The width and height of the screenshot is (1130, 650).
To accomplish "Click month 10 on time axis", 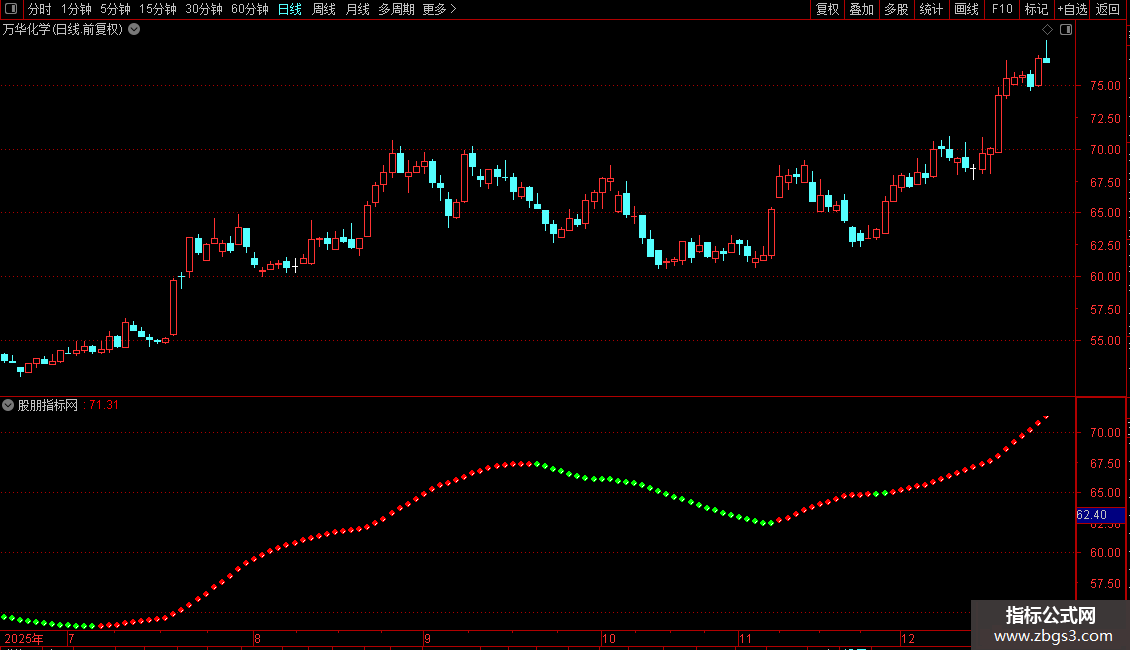I will click(x=609, y=638).
